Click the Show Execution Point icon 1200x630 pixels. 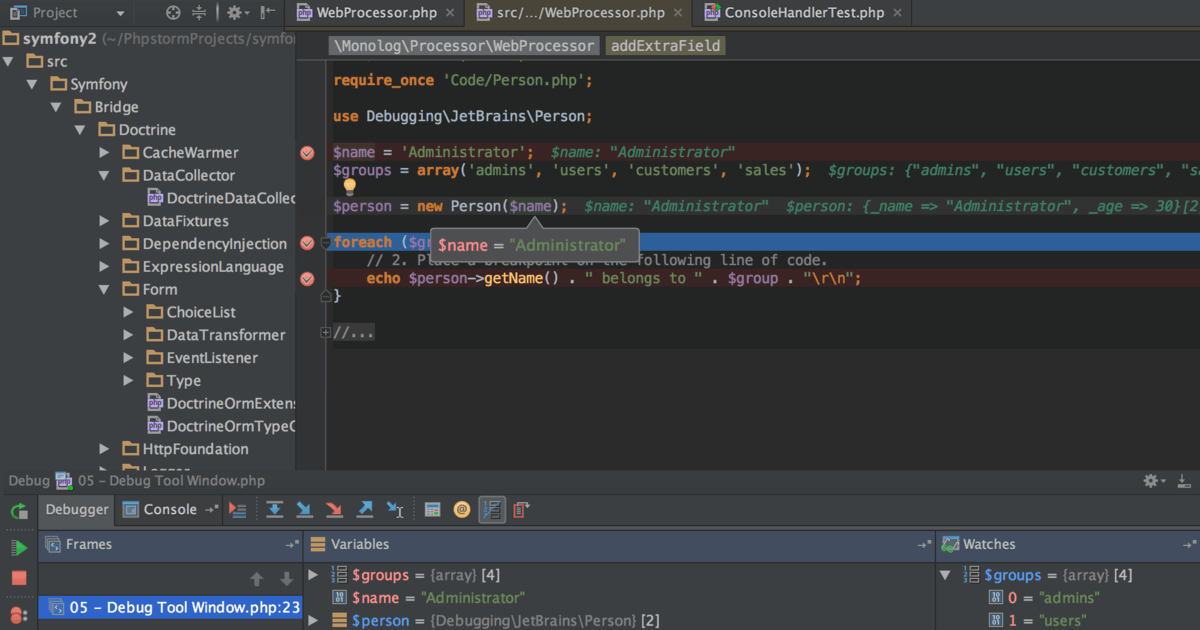(x=237, y=510)
